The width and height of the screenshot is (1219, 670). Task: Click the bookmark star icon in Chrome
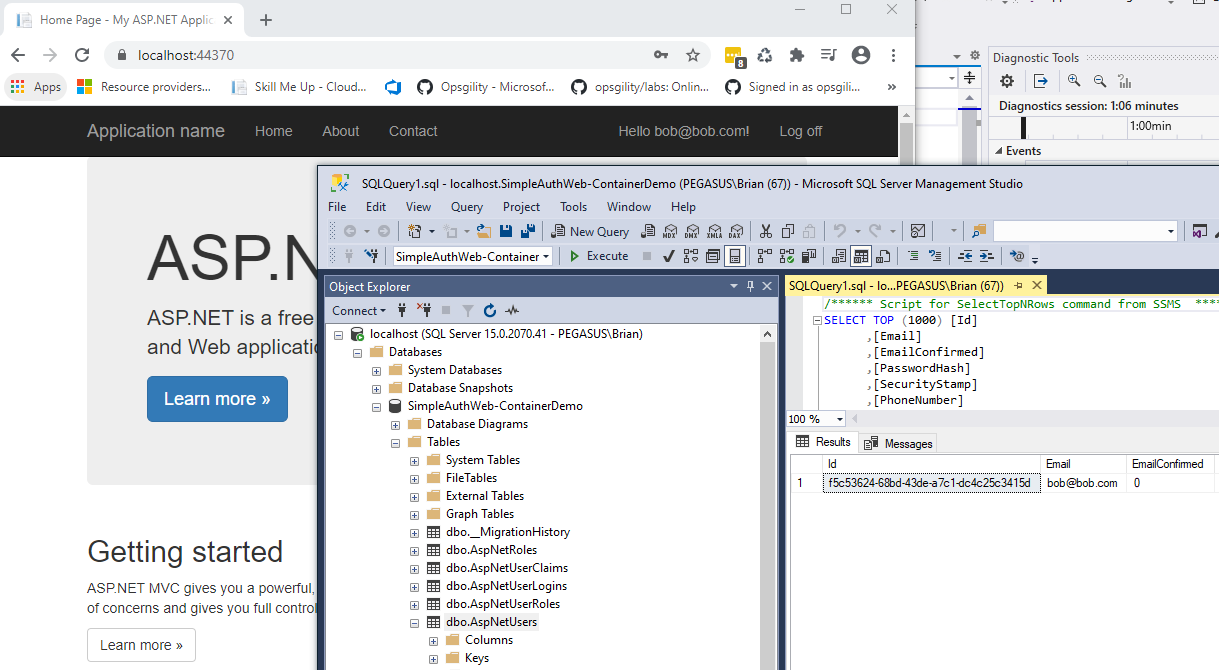tap(692, 55)
